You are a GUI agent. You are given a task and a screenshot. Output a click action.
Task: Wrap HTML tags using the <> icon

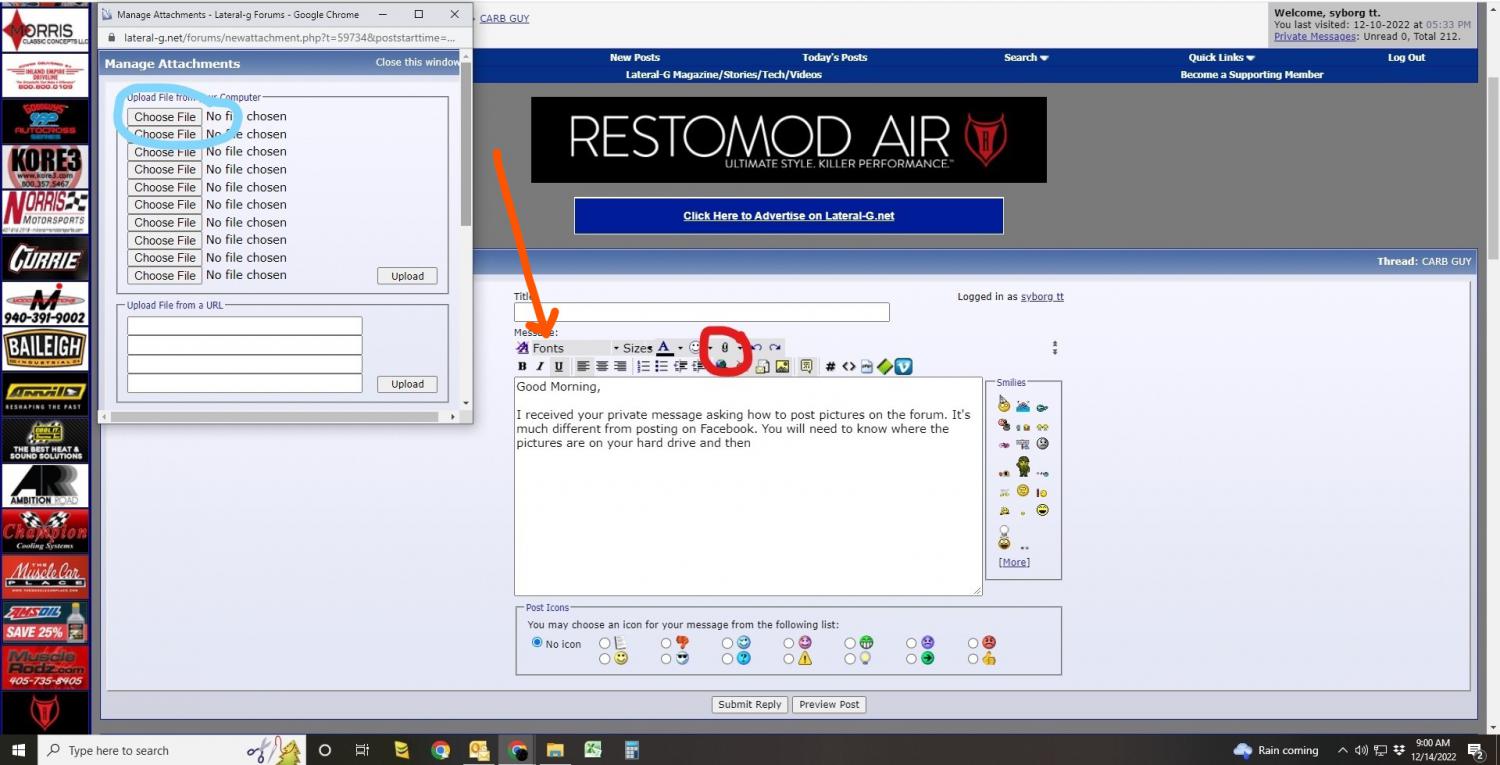[x=848, y=367]
